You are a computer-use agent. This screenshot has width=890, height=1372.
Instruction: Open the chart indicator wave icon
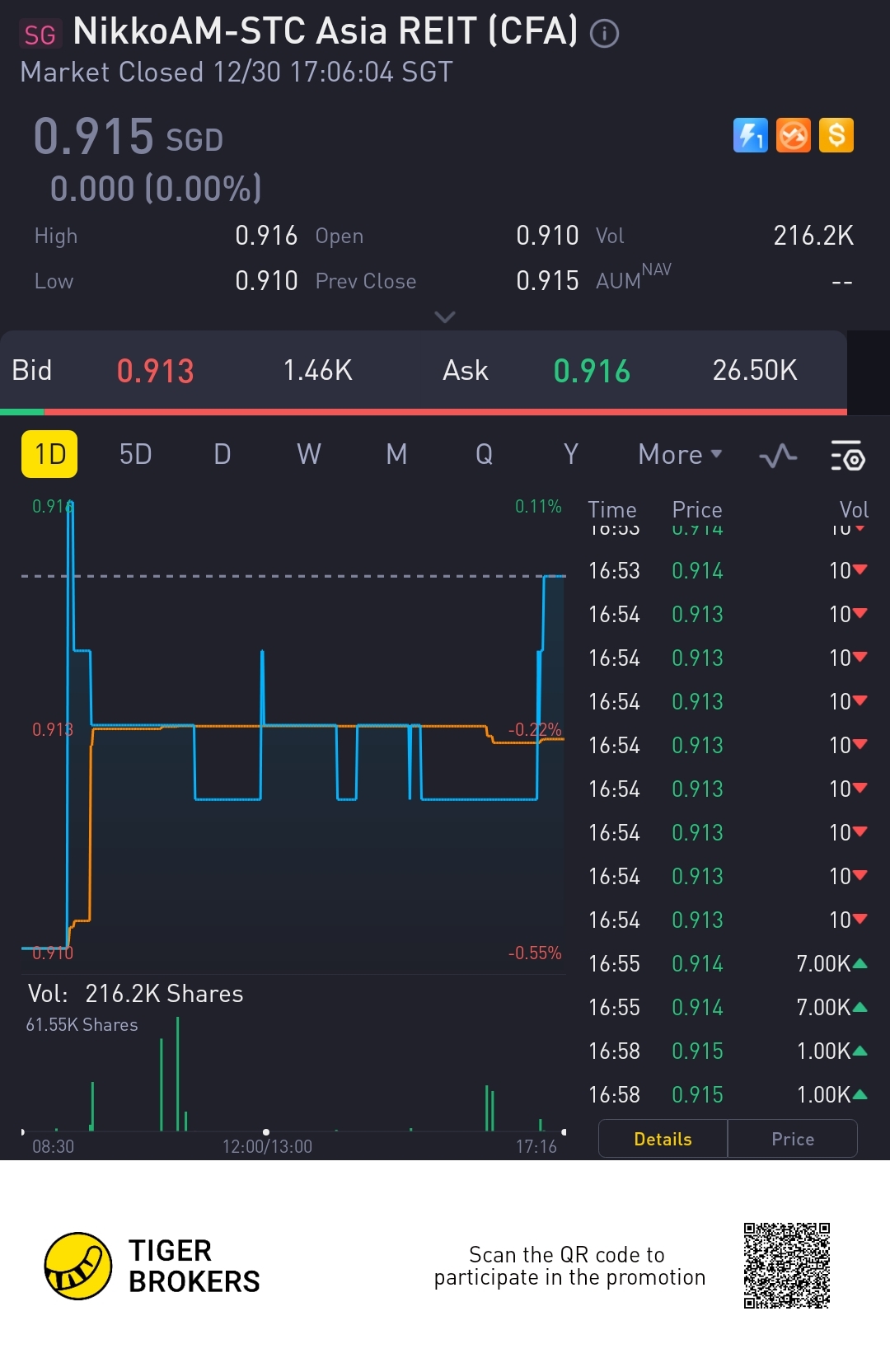coord(778,455)
